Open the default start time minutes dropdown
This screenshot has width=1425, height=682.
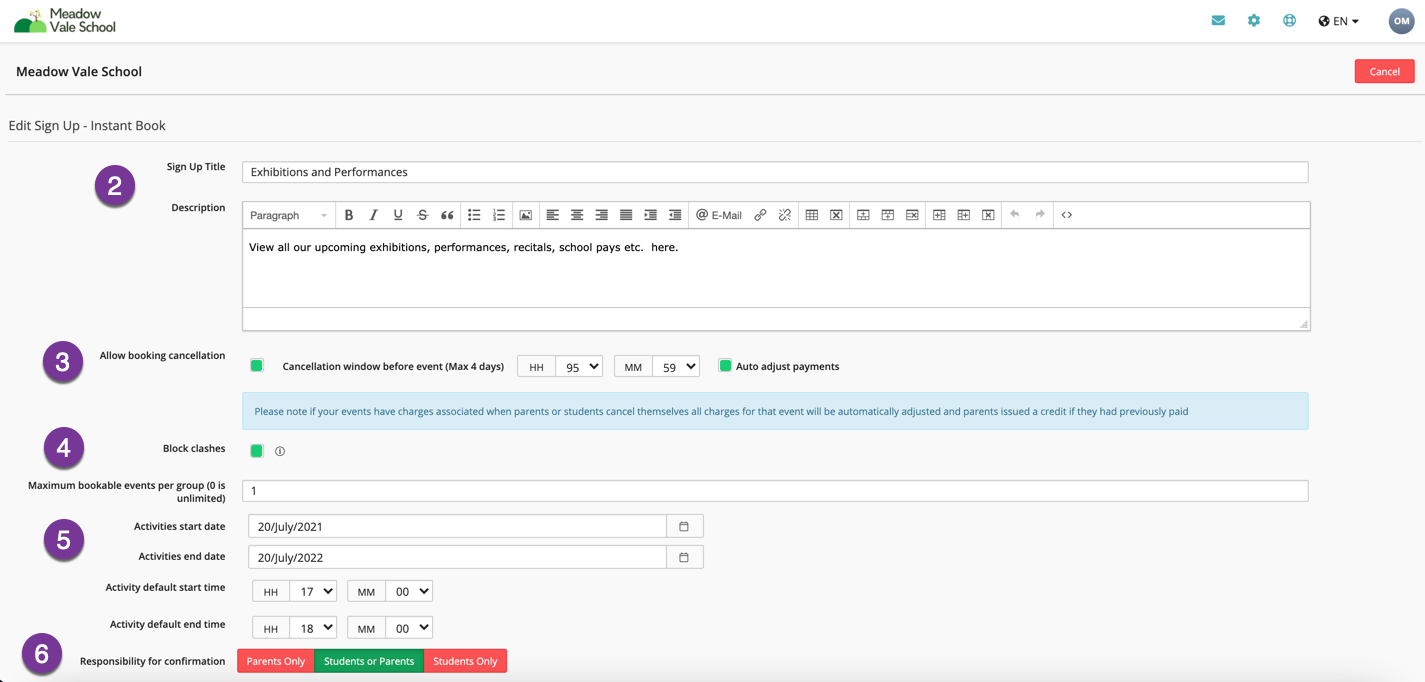point(409,592)
